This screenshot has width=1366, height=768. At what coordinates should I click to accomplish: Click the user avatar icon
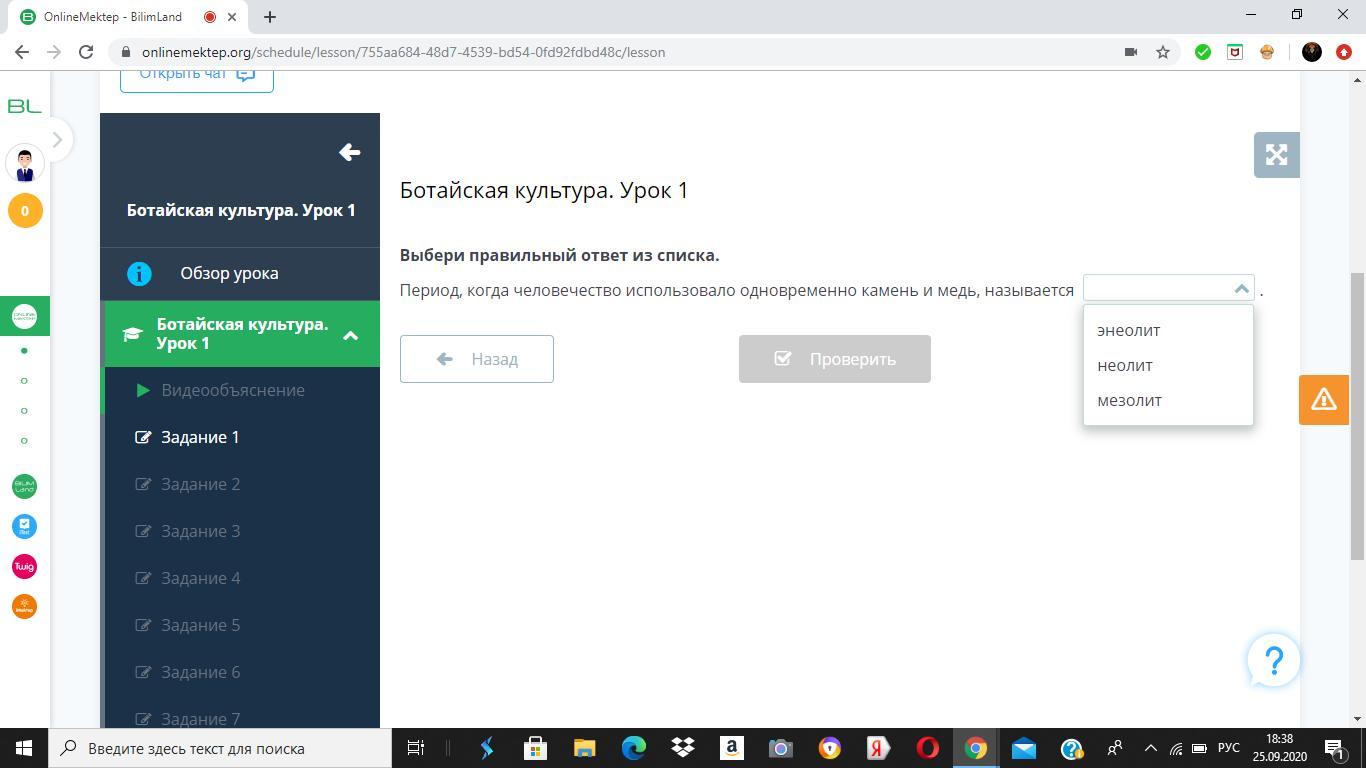click(x=25, y=162)
